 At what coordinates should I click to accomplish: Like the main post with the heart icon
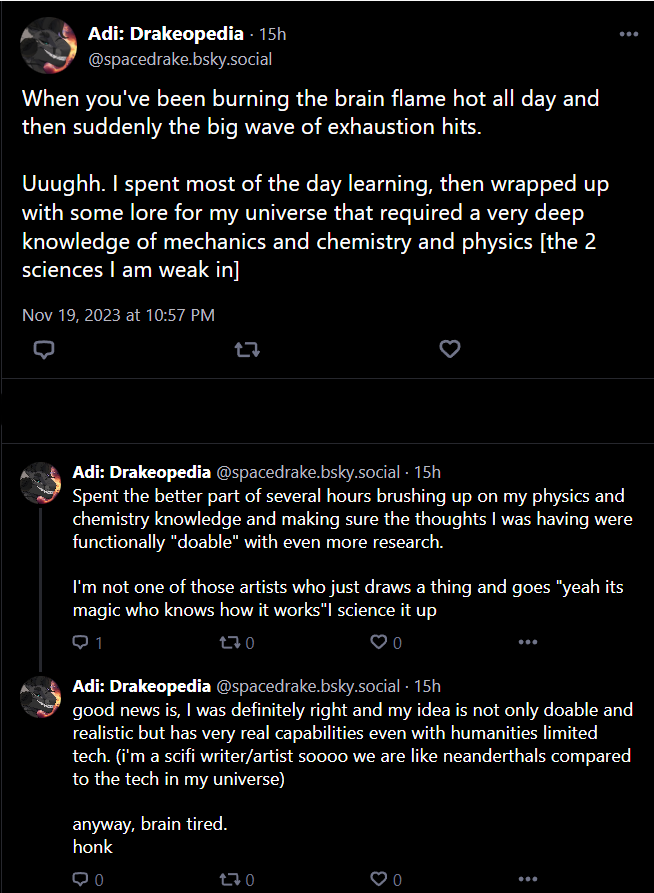[450, 349]
